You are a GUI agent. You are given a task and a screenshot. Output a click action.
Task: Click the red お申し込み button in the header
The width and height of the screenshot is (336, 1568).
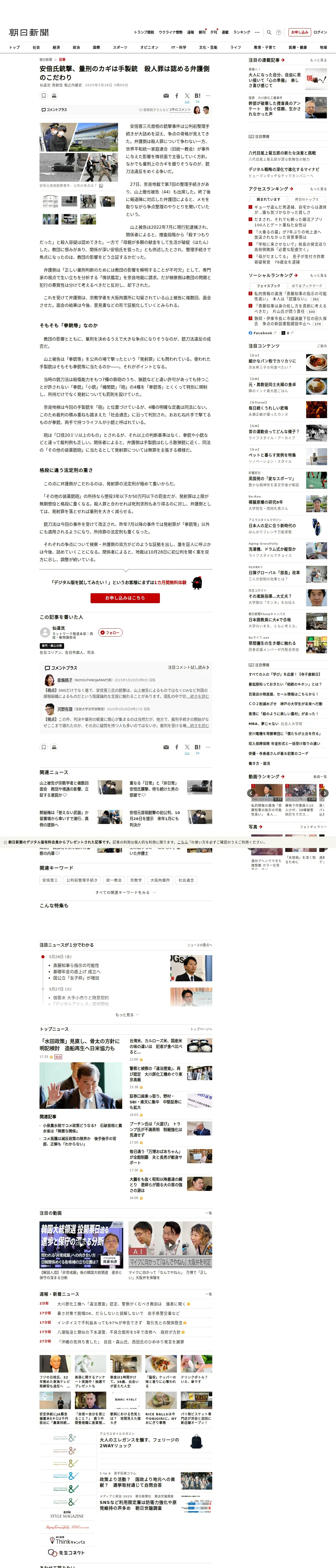click(299, 32)
